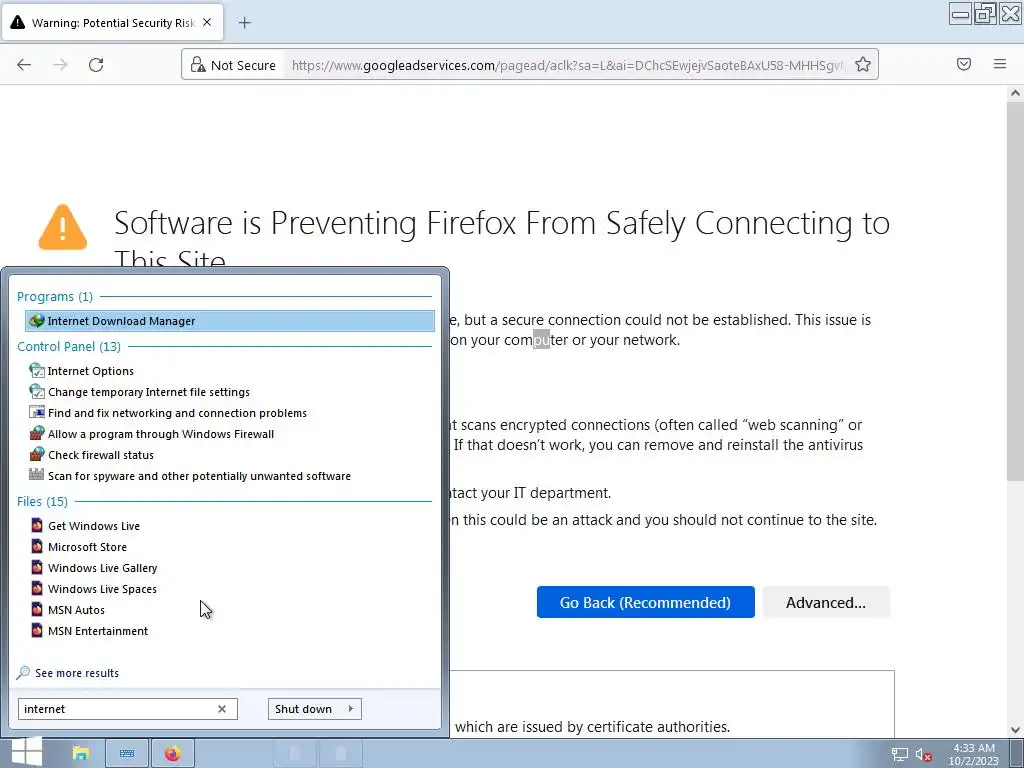Open MSN Entertainment file result
The width and height of the screenshot is (1024, 768).
point(97,631)
